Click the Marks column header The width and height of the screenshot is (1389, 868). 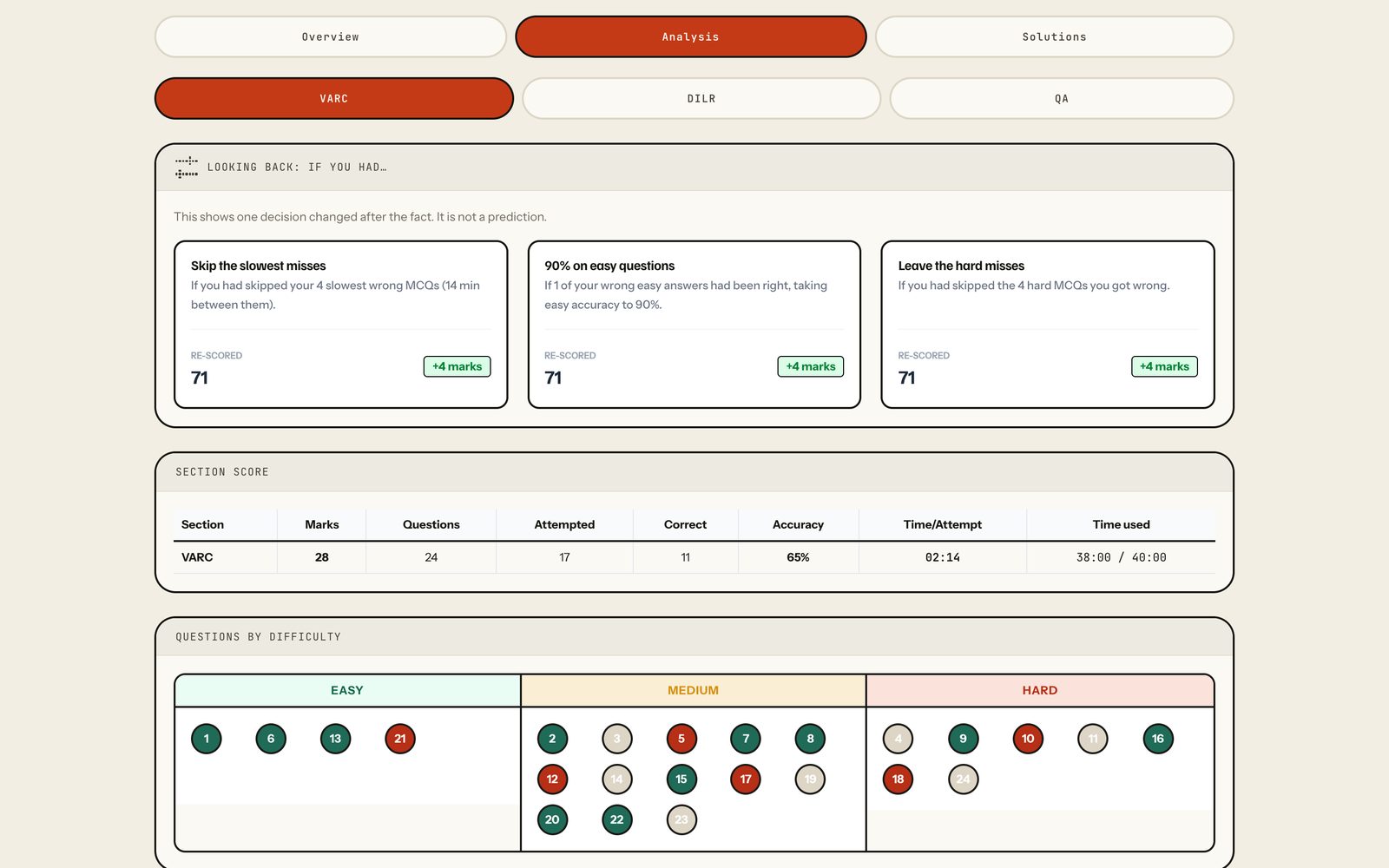[321, 524]
